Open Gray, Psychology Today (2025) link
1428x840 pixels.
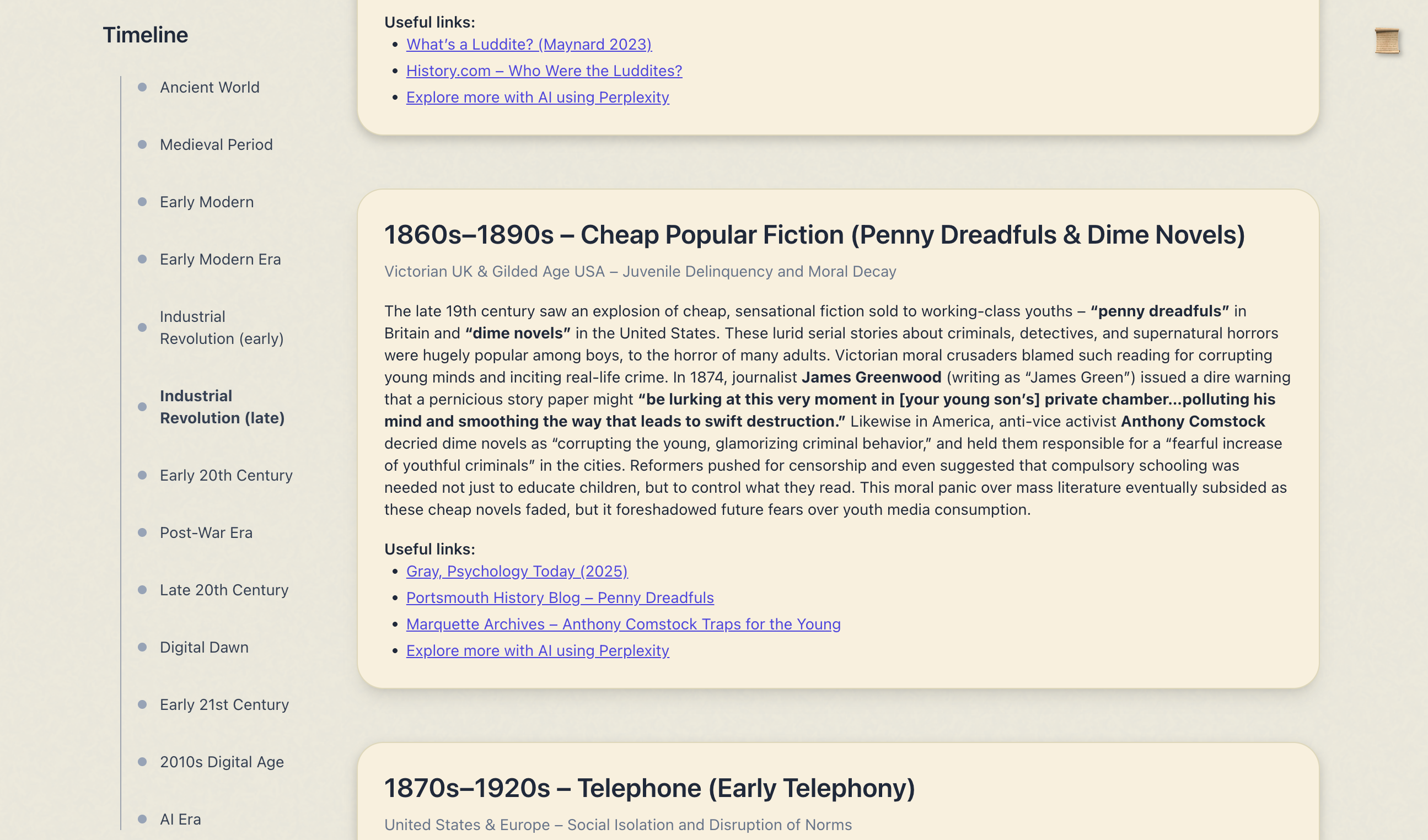[x=517, y=571]
